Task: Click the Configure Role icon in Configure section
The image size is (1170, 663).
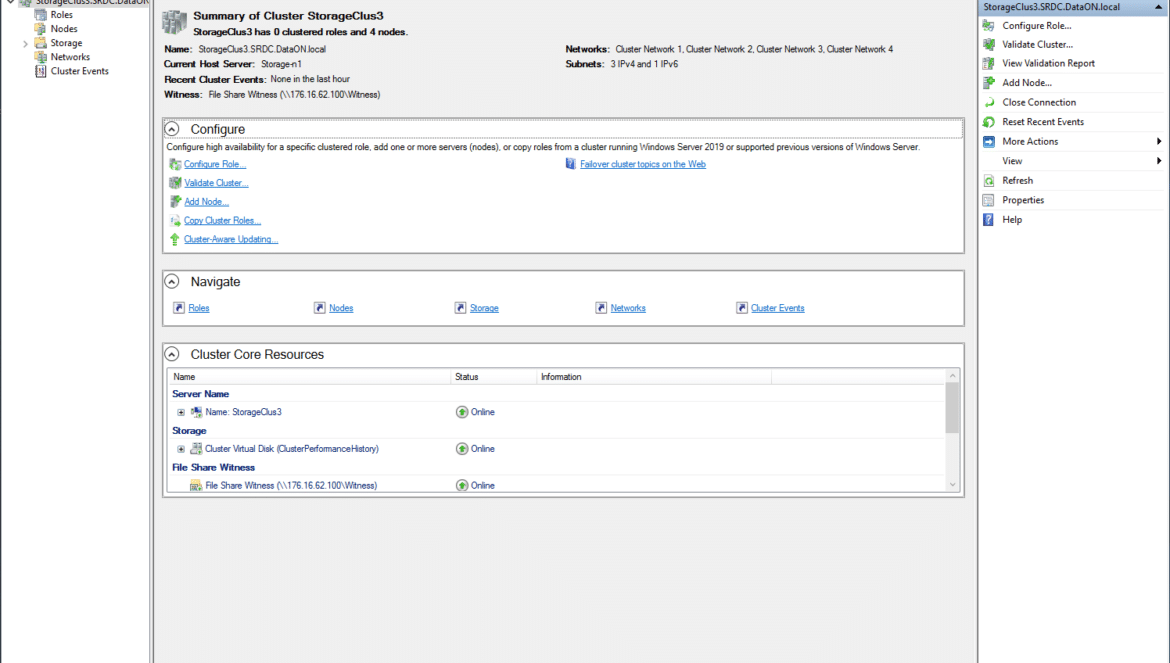Action: pyautogui.click(x=175, y=164)
